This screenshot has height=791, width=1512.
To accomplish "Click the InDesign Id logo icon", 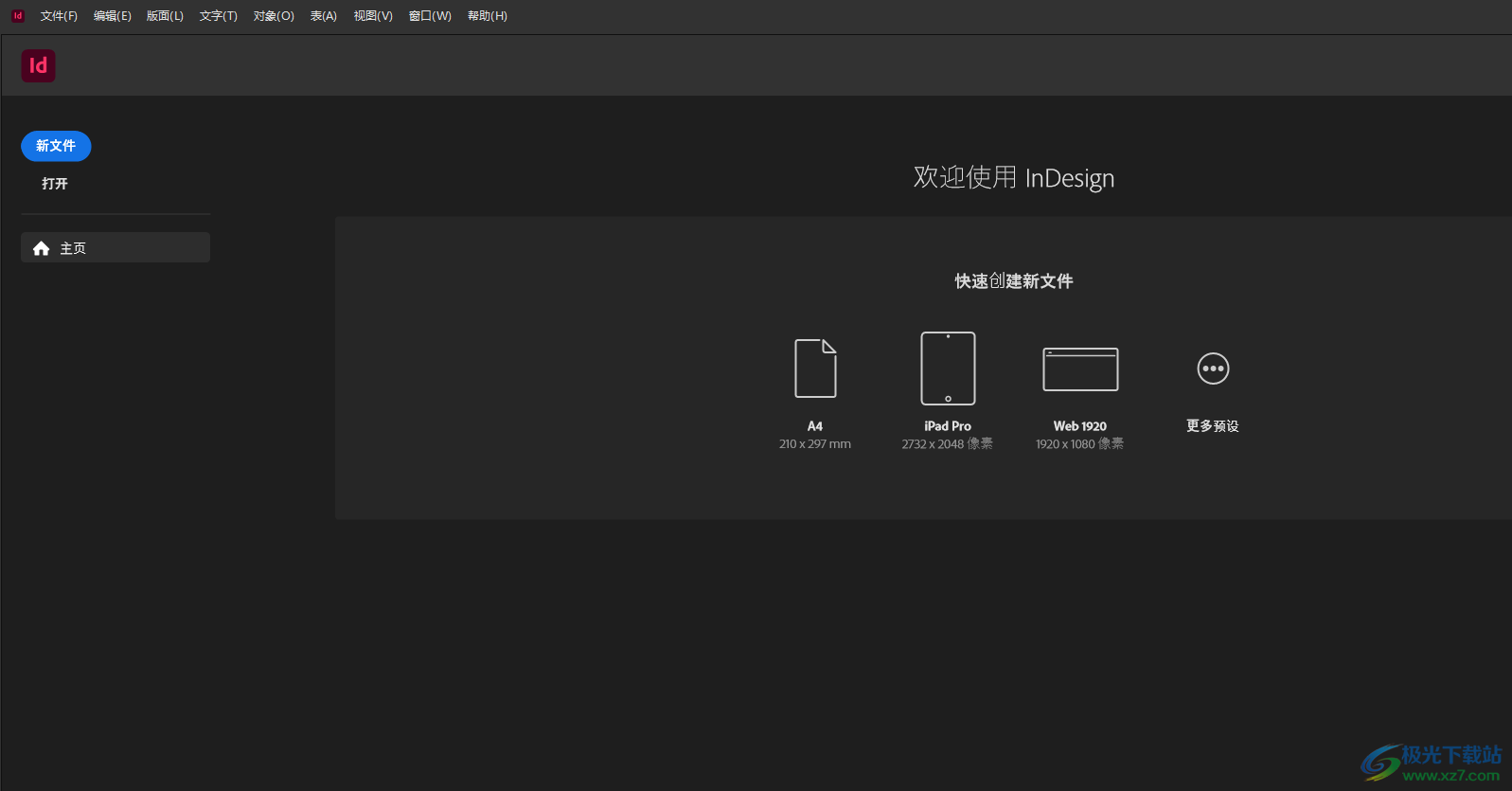I will [x=38, y=65].
